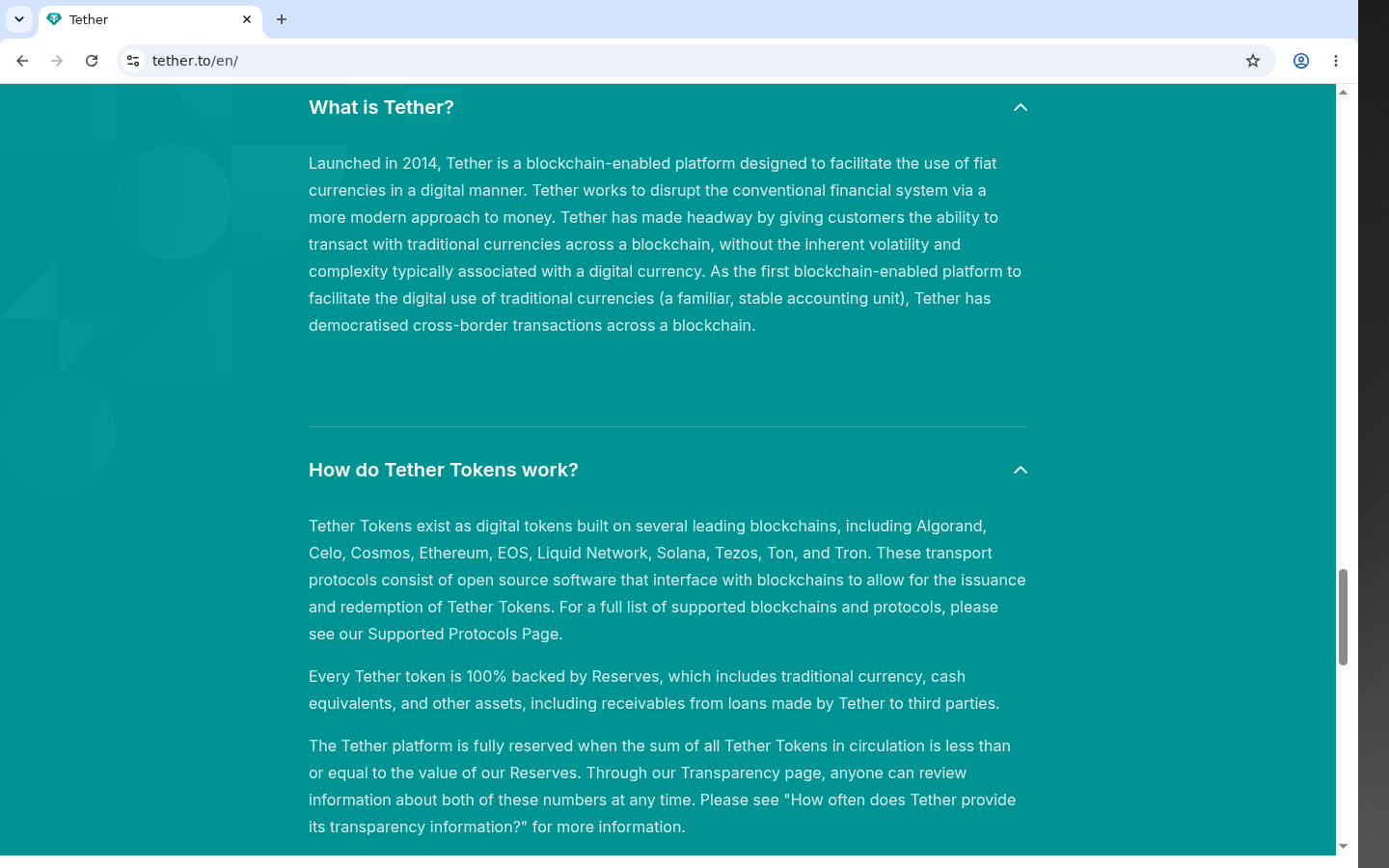Go back with the browser back arrow
1389x868 pixels.
tap(22, 61)
